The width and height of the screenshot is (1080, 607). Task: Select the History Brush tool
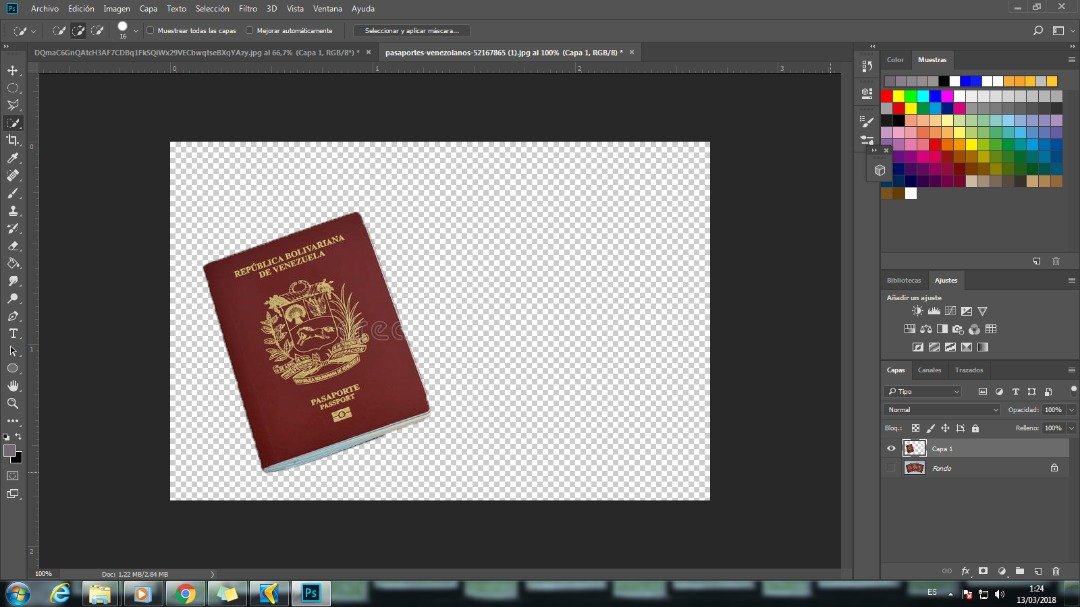pos(13,228)
